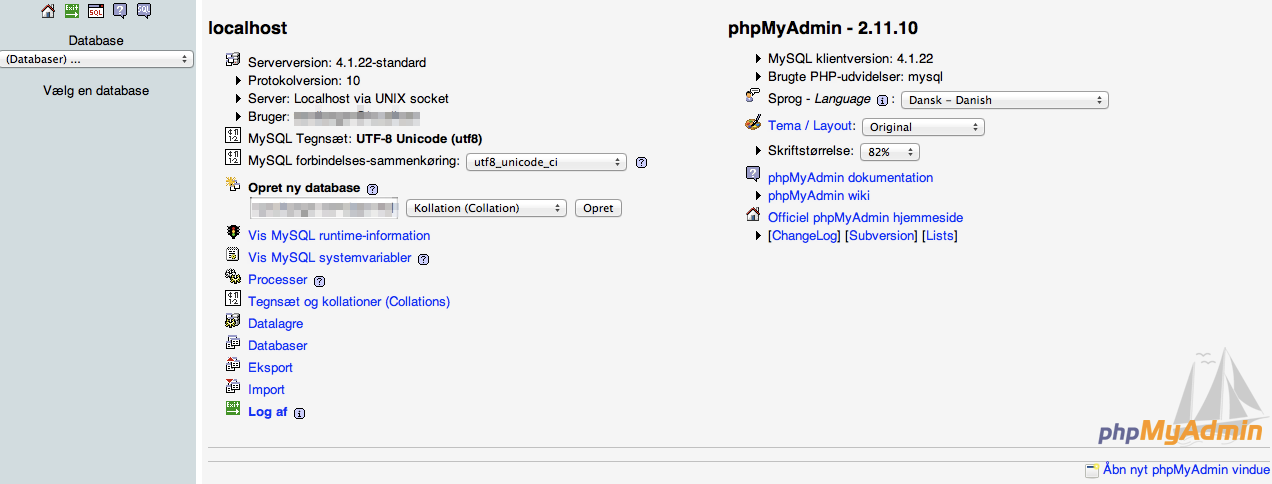
Task: Open the Datalagre link
Action: click(x=275, y=324)
